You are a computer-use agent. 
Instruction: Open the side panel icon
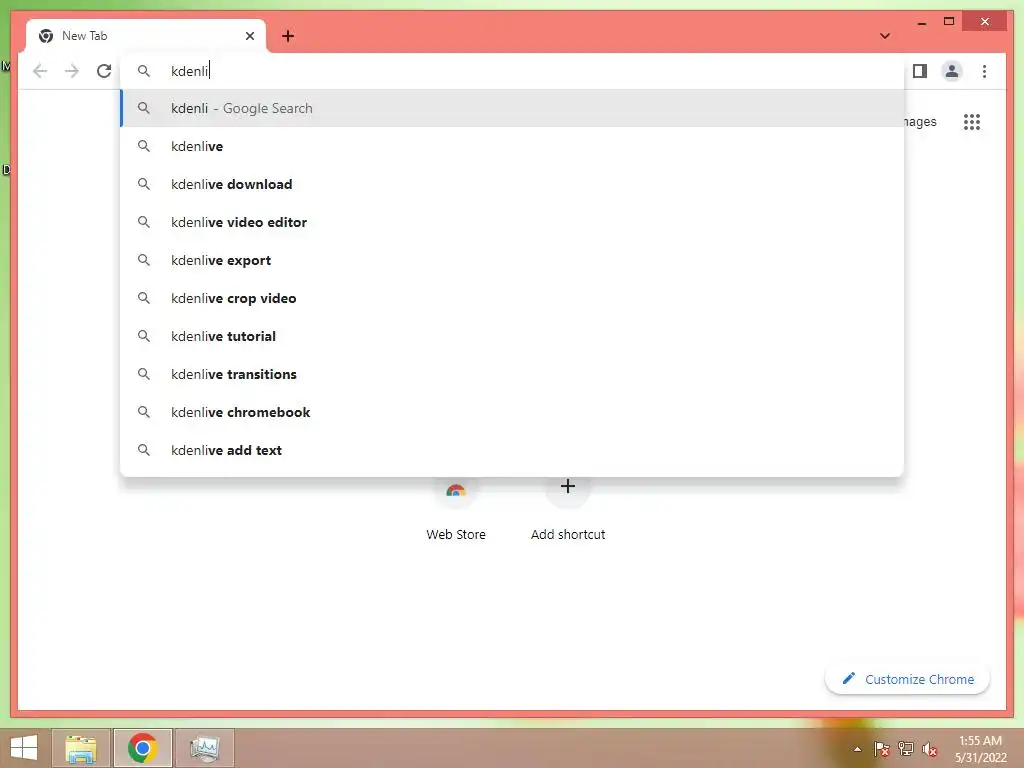[x=920, y=71]
